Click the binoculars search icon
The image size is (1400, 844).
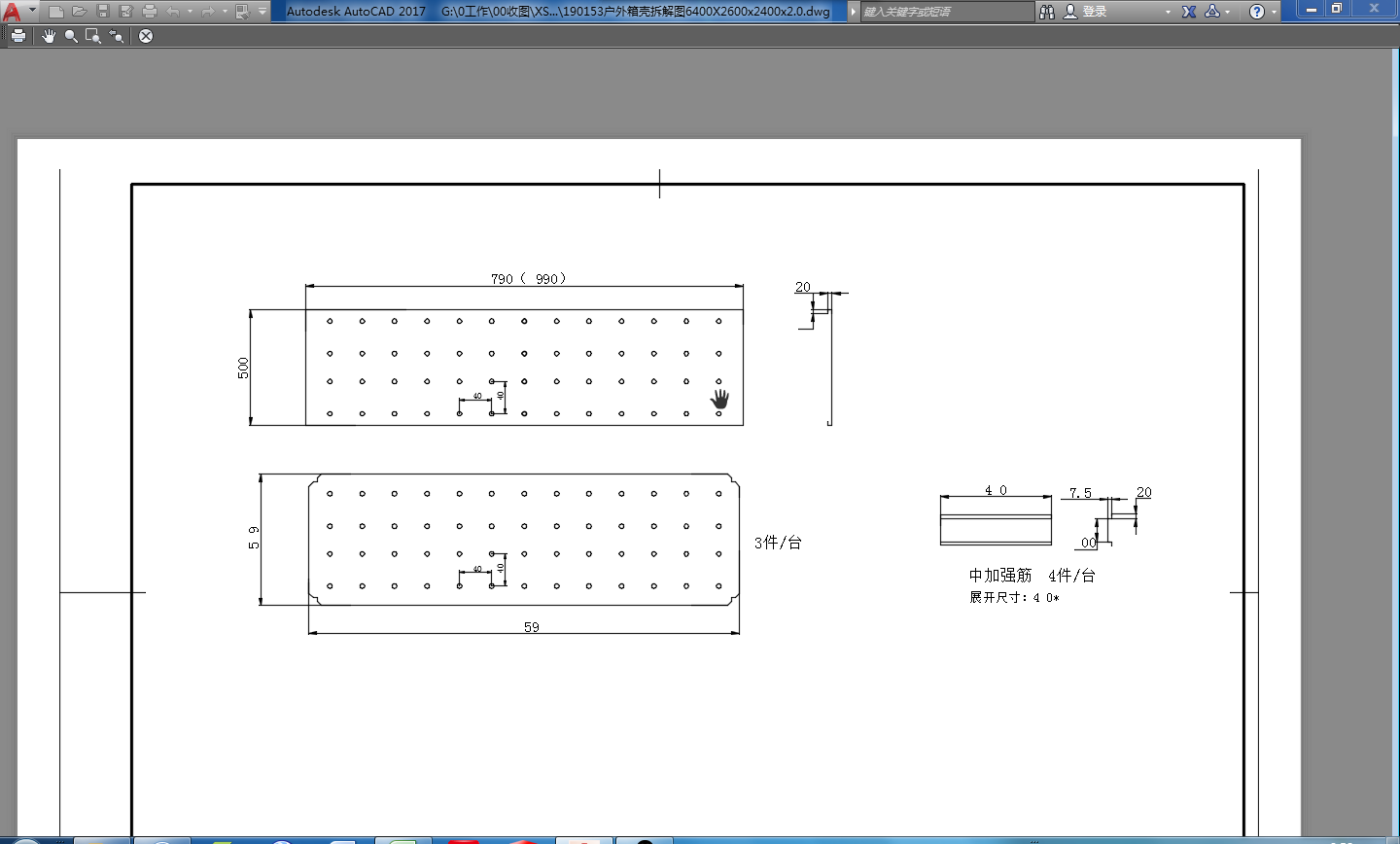(1047, 12)
